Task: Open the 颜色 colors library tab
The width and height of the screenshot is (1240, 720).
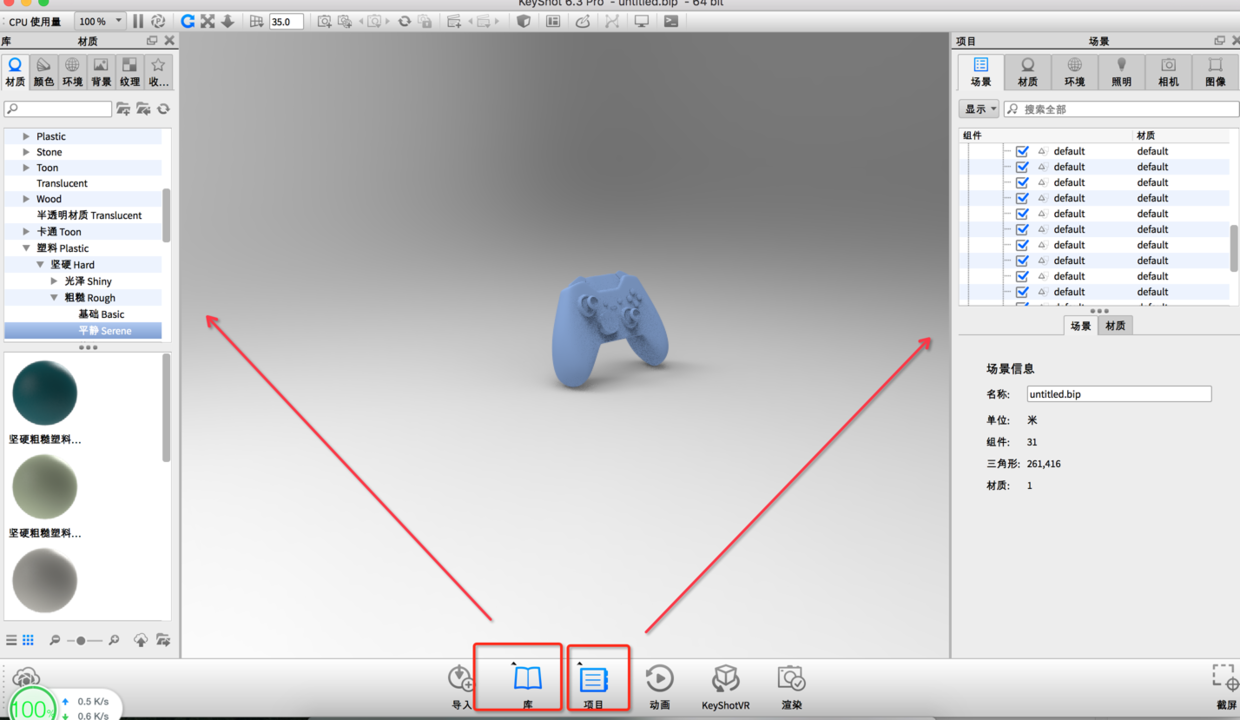Action: click(44, 72)
